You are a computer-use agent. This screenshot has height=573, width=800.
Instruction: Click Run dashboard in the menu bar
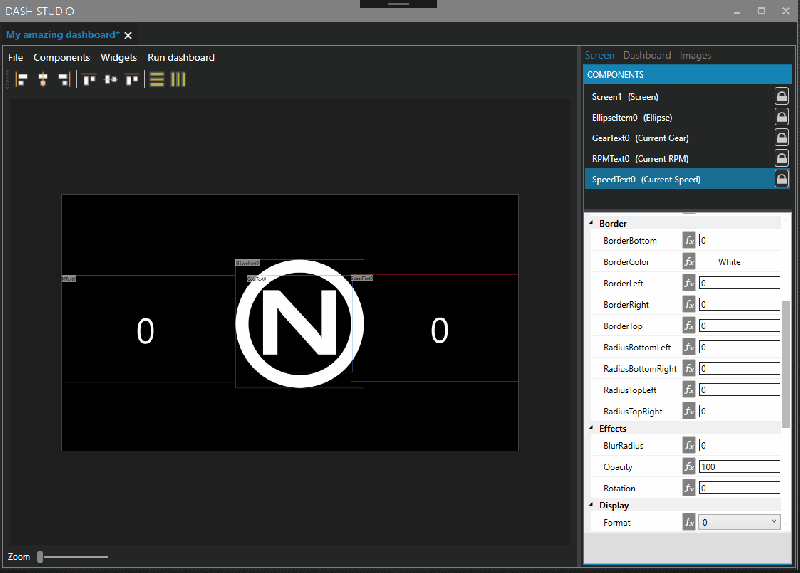181,58
